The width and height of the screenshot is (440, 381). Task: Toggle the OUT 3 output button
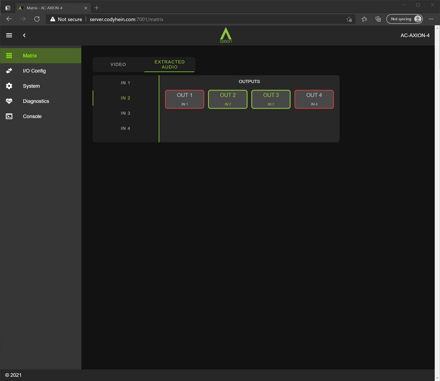click(271, 99)
